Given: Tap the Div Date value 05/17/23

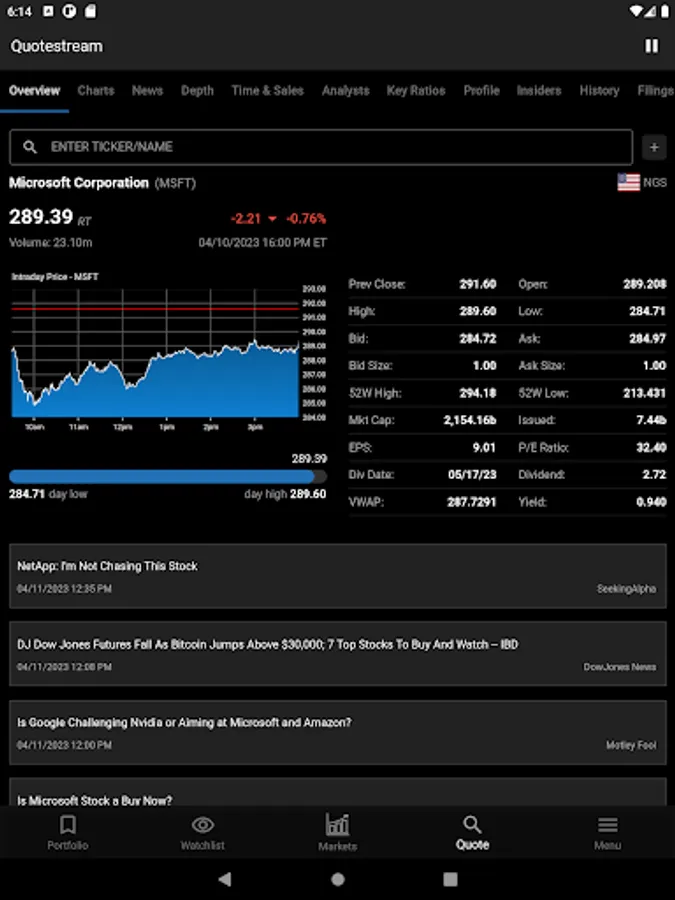Looking at the screenshot, I should 472,475.
